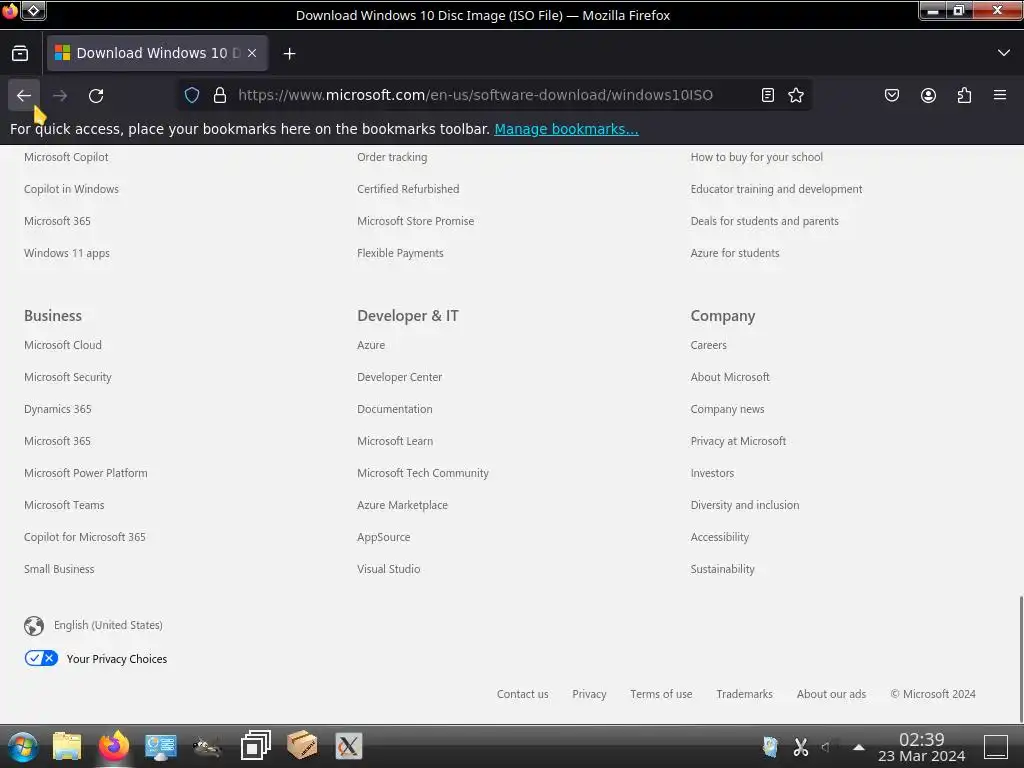The image size is (1024, 768).
Task: Open the tracking protection shield icon
Action: [191, 95]
